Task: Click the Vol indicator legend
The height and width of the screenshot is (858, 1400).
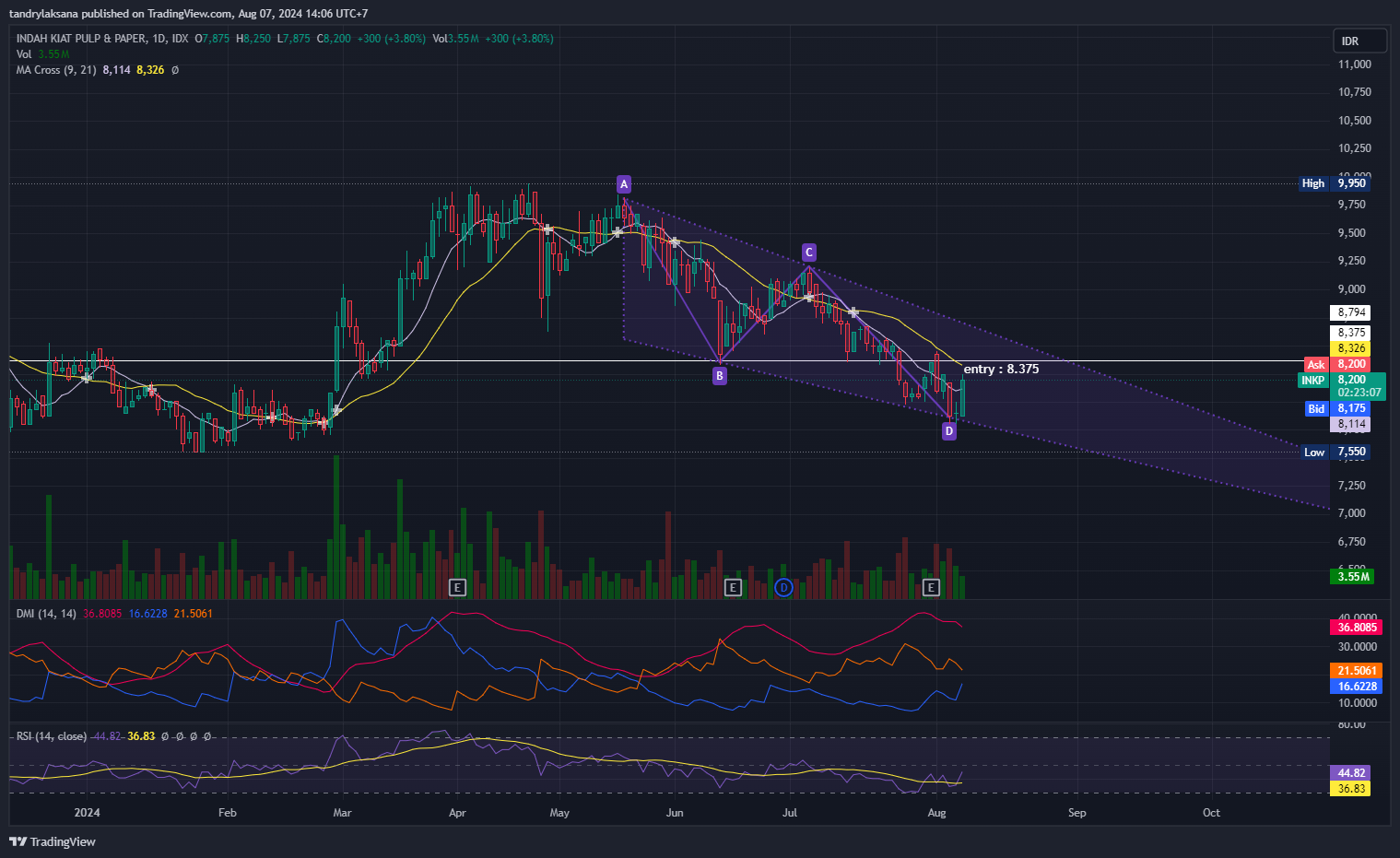Action: coord(42,54)
